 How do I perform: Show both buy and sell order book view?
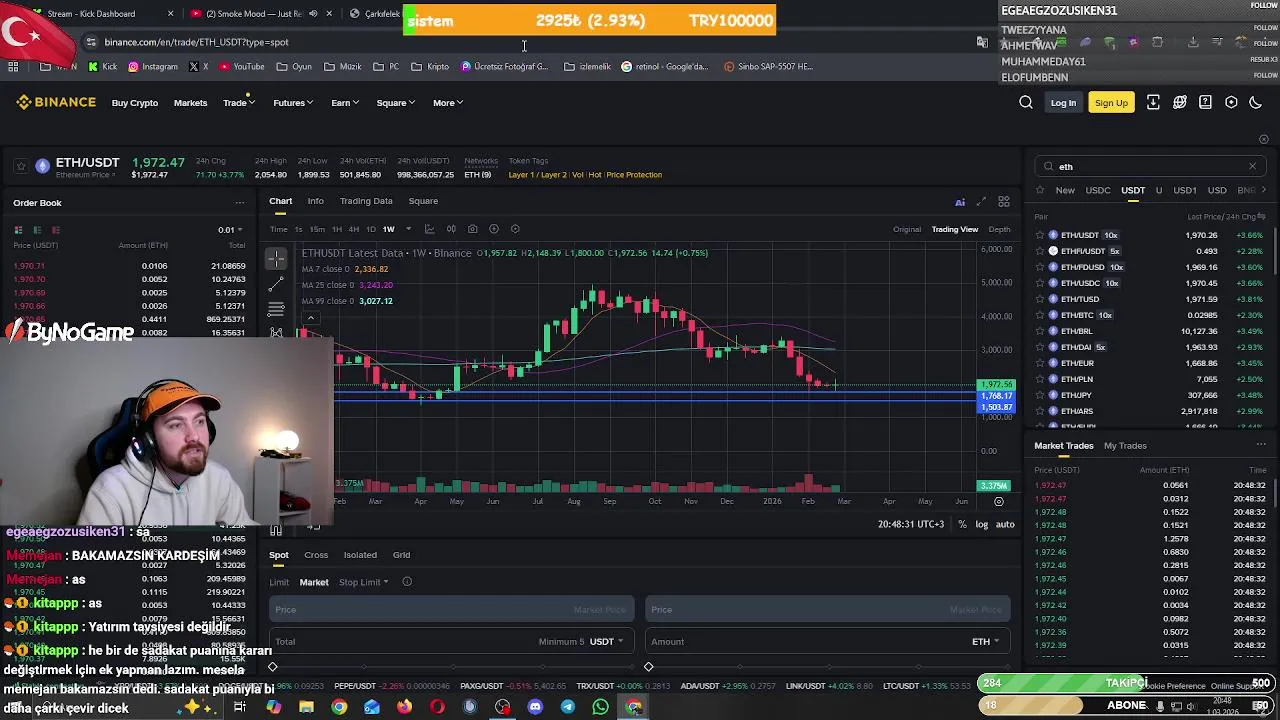(x=18, y=230)
